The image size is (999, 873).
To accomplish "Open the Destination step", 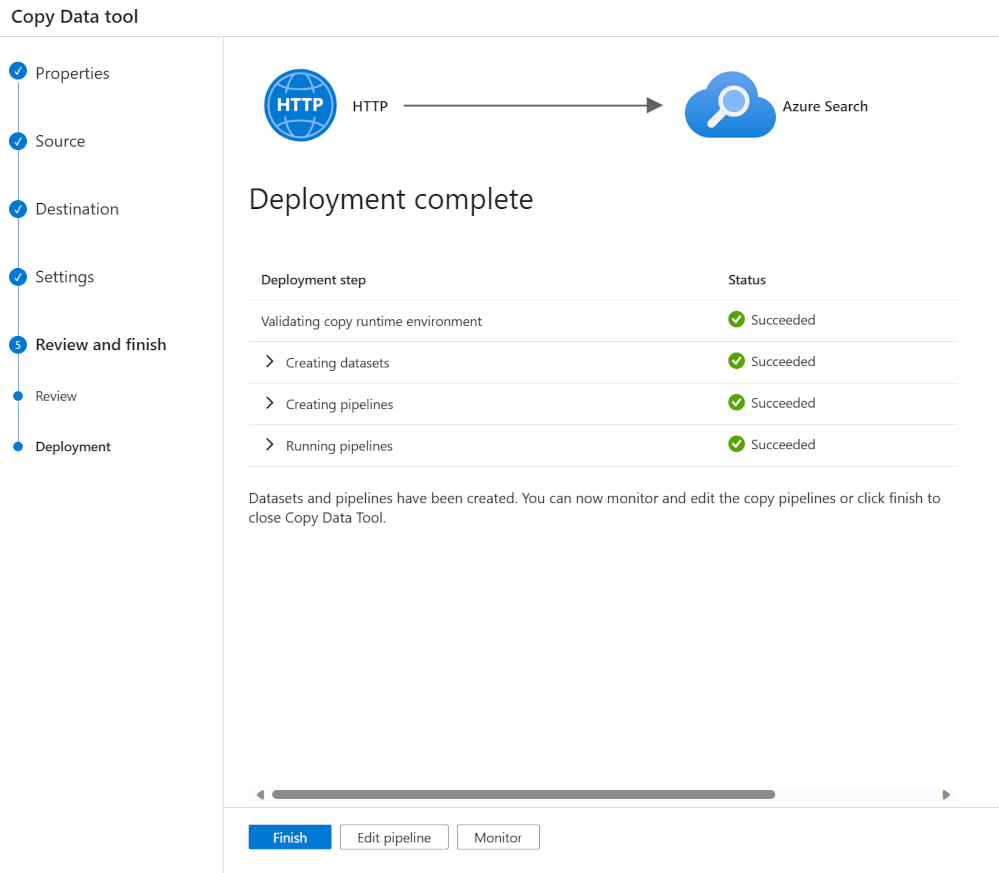I will pyautogui.click(x=77, y=209).
